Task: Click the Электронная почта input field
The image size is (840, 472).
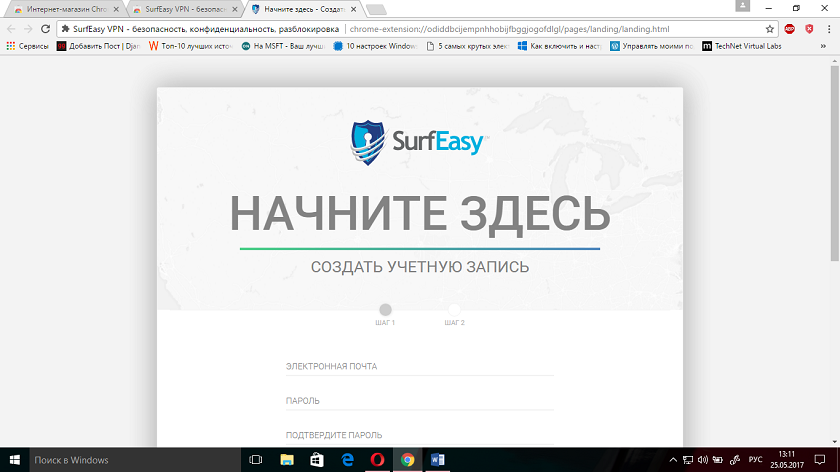Action: click(419, 367)
